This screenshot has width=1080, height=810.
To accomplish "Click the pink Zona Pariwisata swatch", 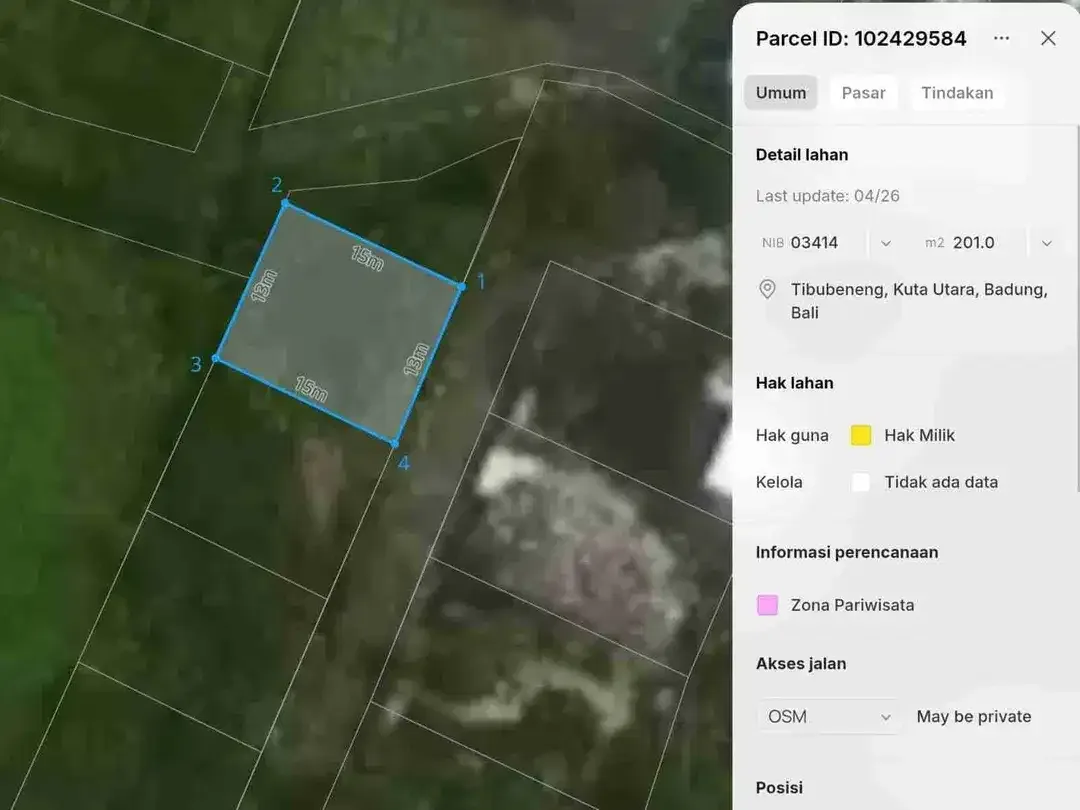I will tap(767, 605).
